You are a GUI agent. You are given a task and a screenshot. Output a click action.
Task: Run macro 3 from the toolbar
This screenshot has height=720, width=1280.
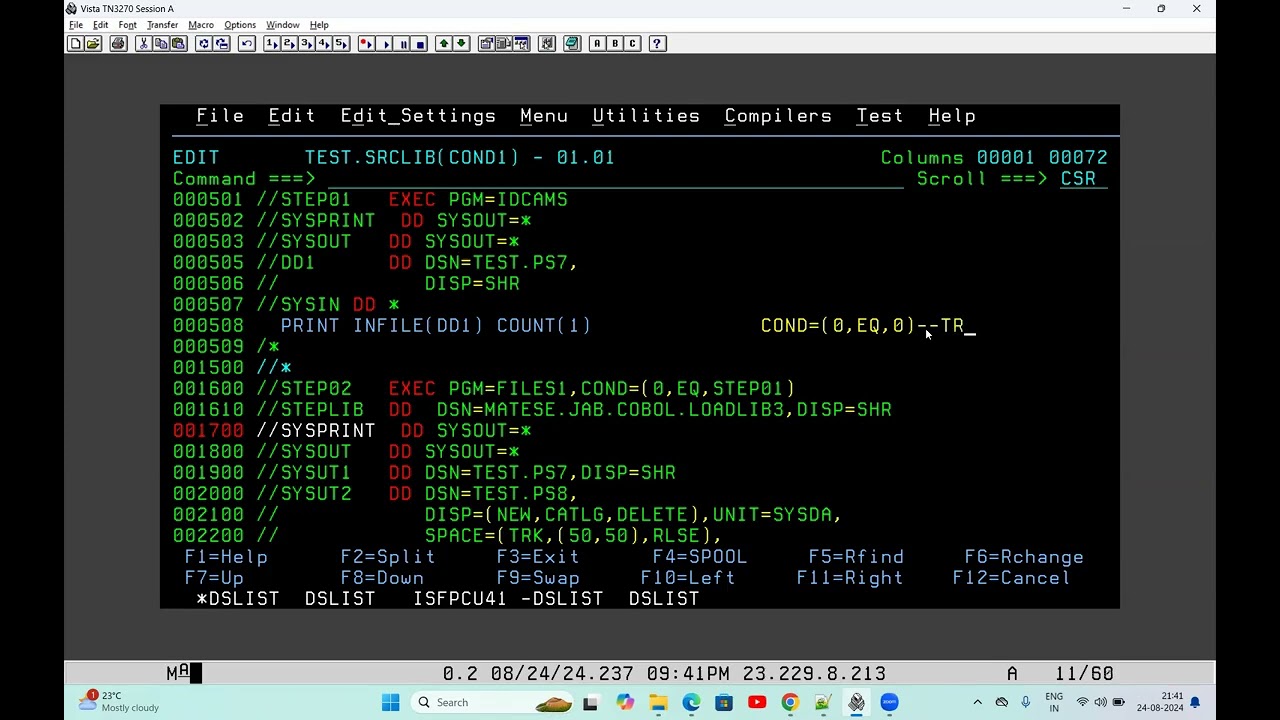coord(306,43)
